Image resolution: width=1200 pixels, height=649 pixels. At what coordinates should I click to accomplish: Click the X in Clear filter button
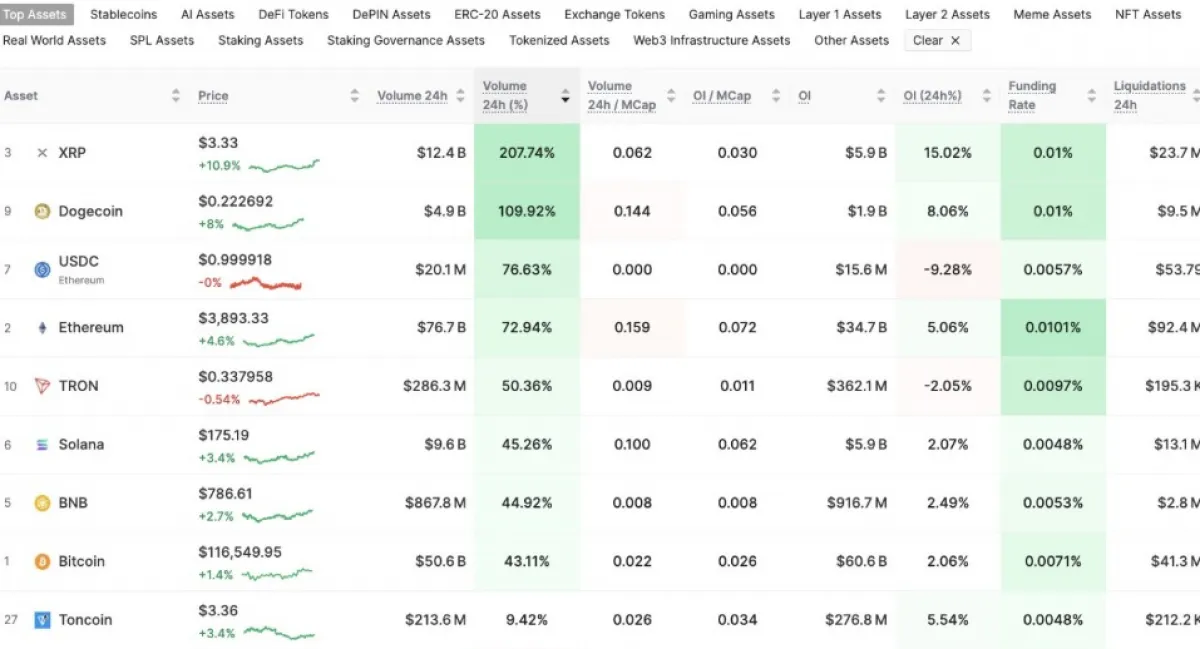[x=955, y=41]
